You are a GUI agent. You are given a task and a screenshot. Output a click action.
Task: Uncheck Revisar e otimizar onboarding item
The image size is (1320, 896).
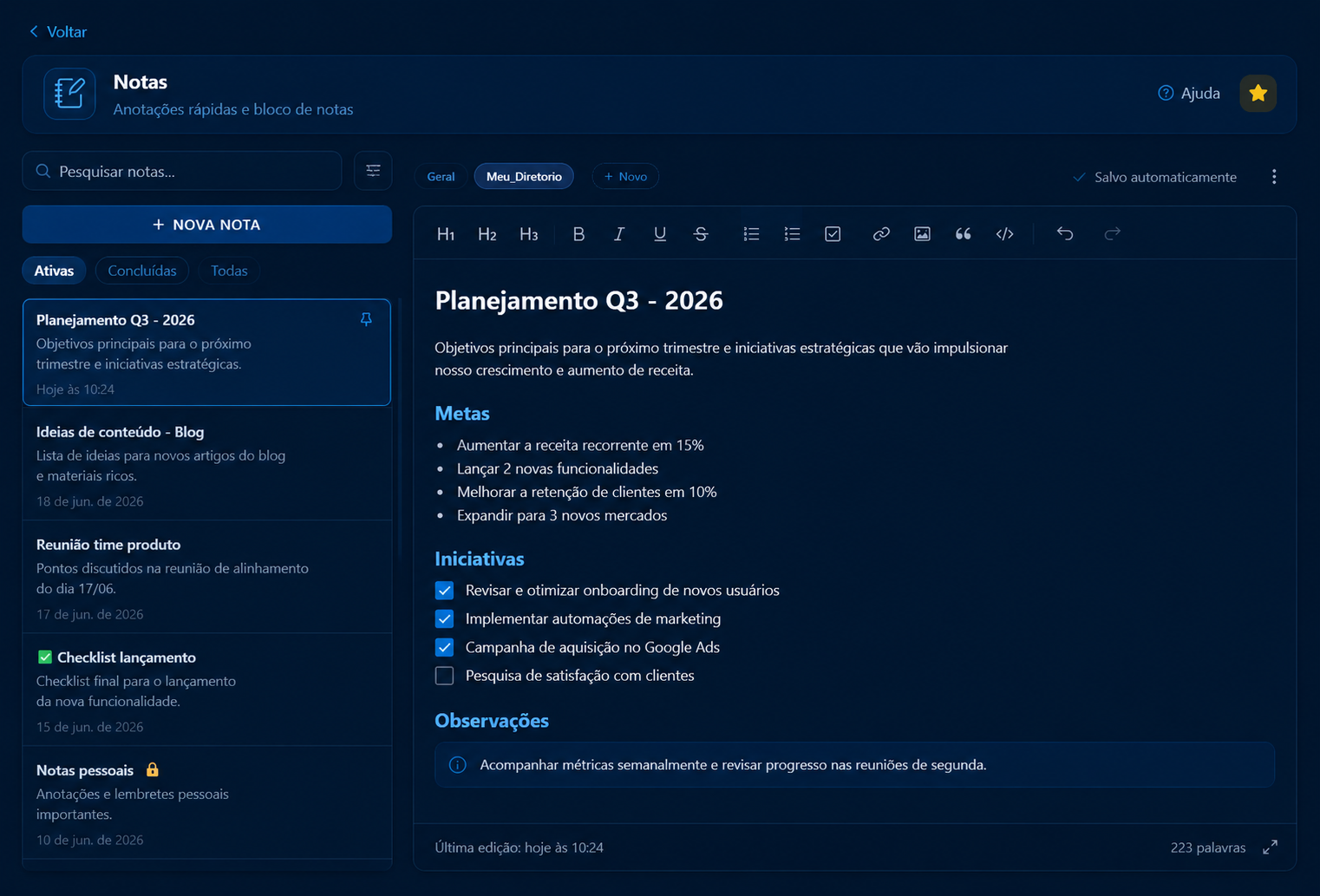444,591
